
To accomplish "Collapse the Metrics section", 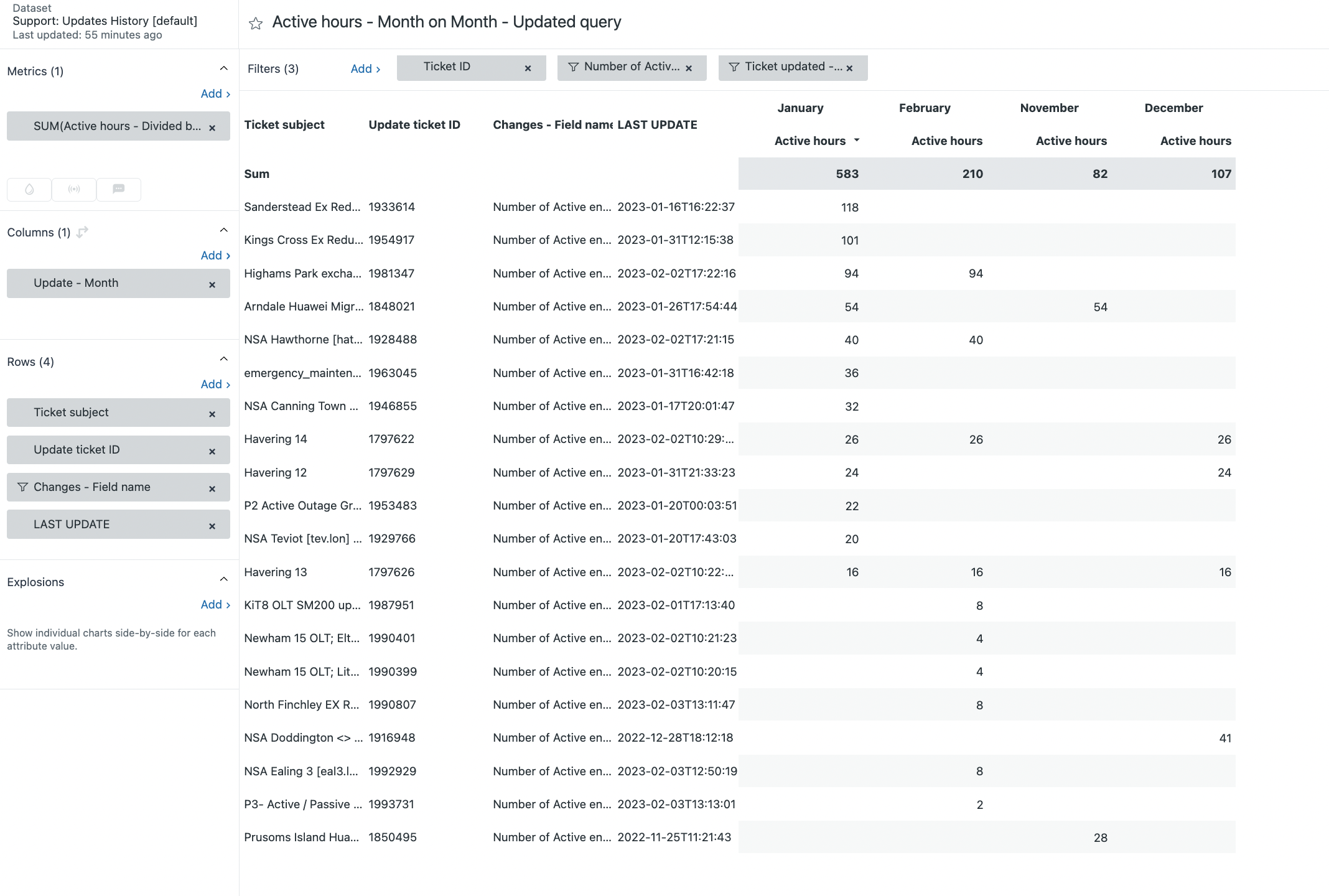I will click(x=224, y=68).
